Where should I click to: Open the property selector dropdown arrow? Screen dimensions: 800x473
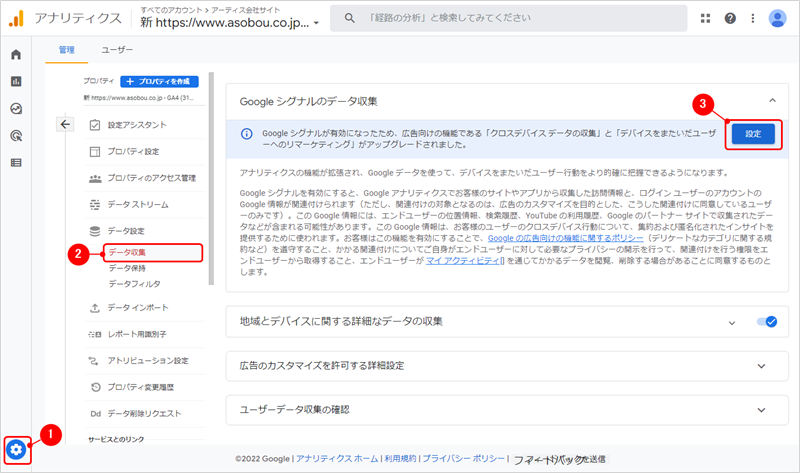[316, 23]
